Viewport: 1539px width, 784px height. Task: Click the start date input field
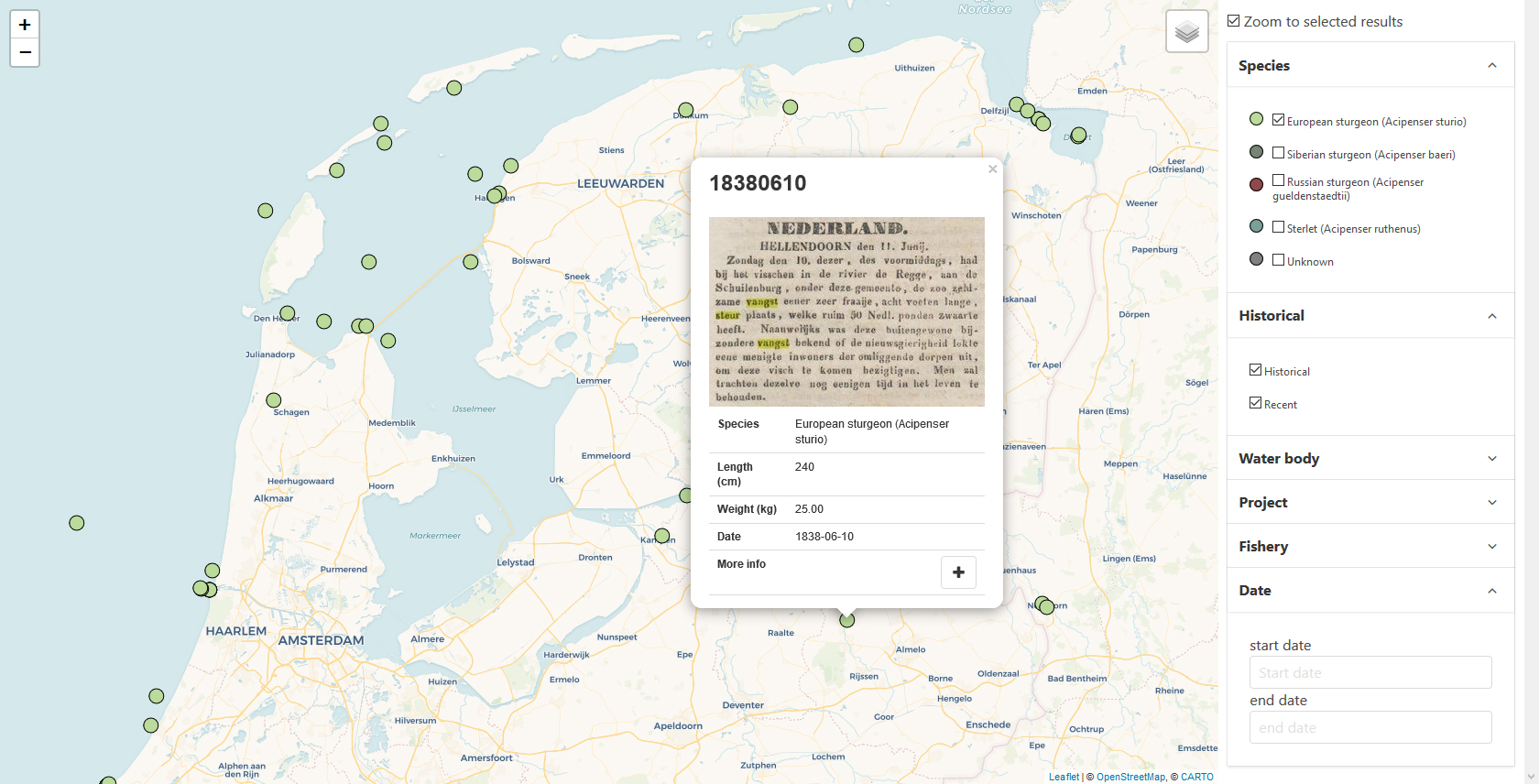point(1370,672)
